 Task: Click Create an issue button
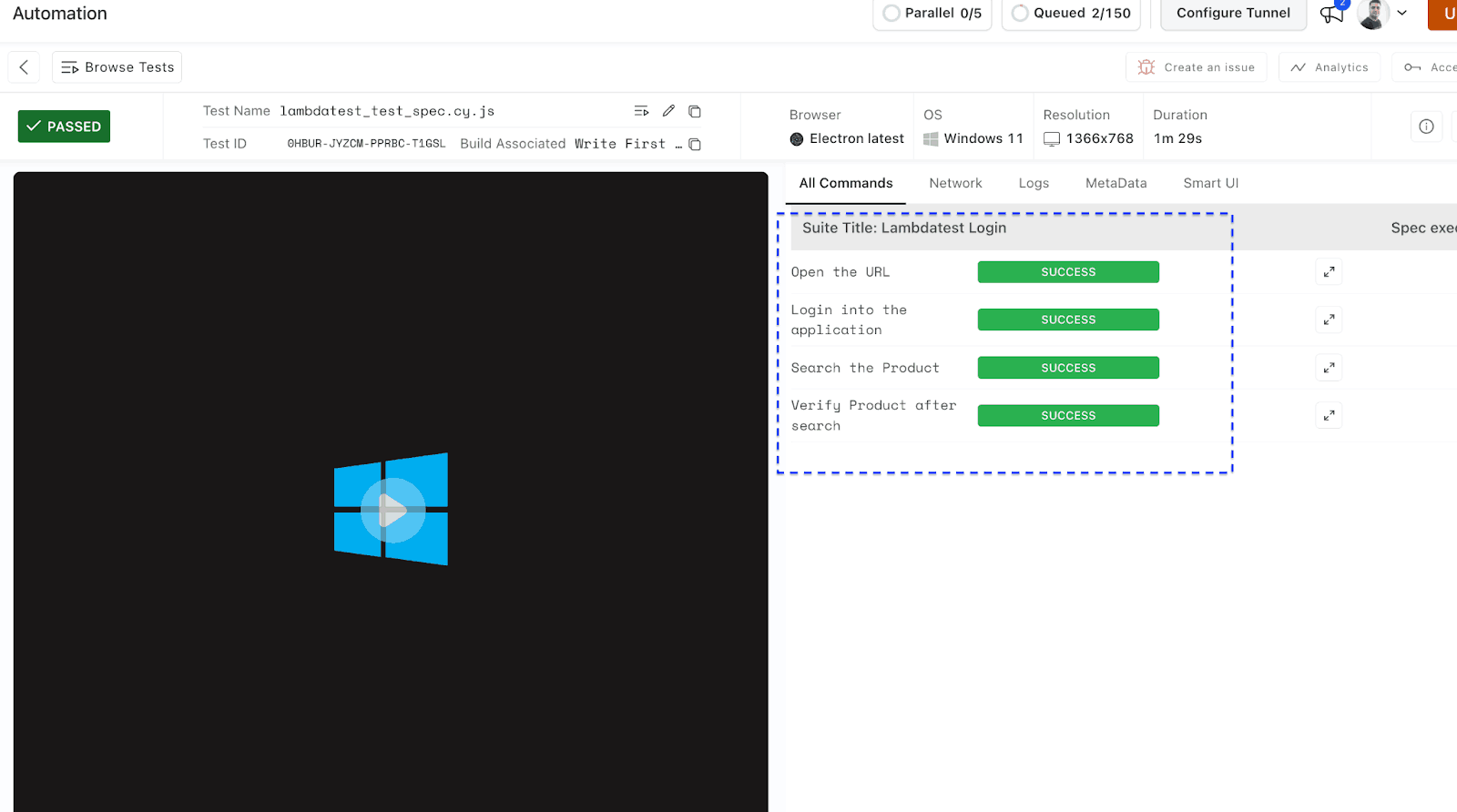[1196, 67]
